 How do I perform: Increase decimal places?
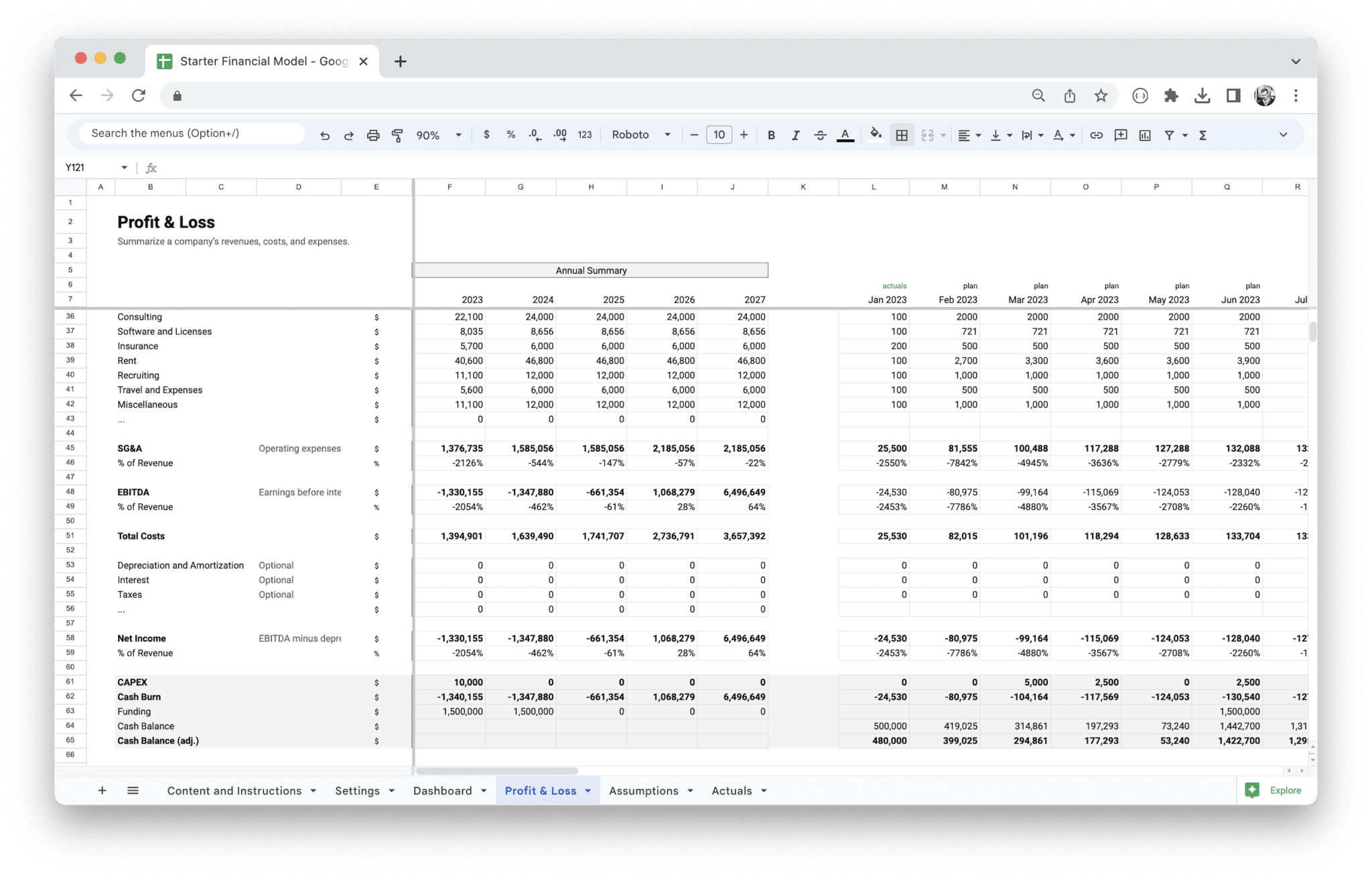click(x=561, y=135)
